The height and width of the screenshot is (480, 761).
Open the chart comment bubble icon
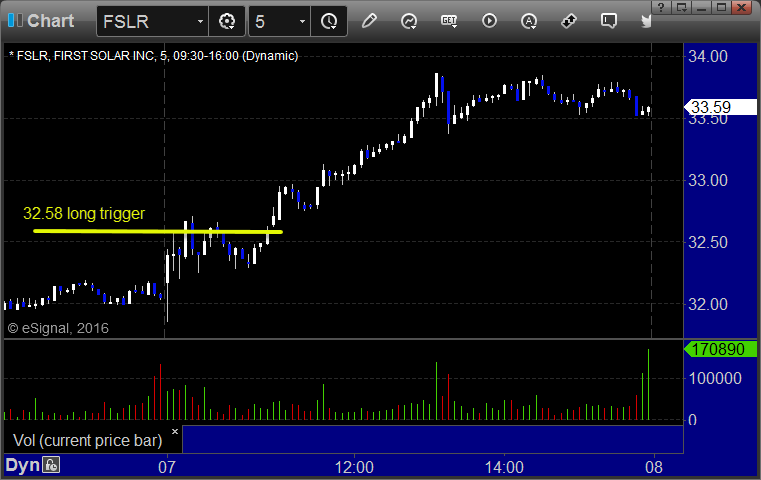click(x=609, y=21)
